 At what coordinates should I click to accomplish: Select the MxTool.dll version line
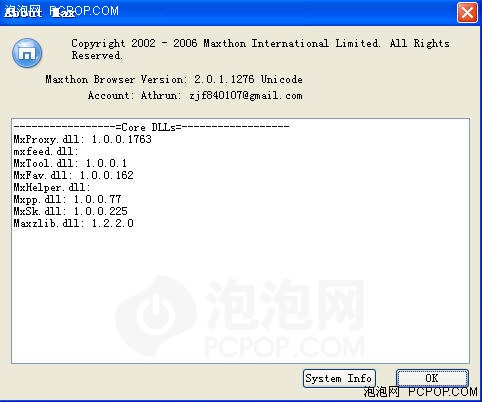70,163
